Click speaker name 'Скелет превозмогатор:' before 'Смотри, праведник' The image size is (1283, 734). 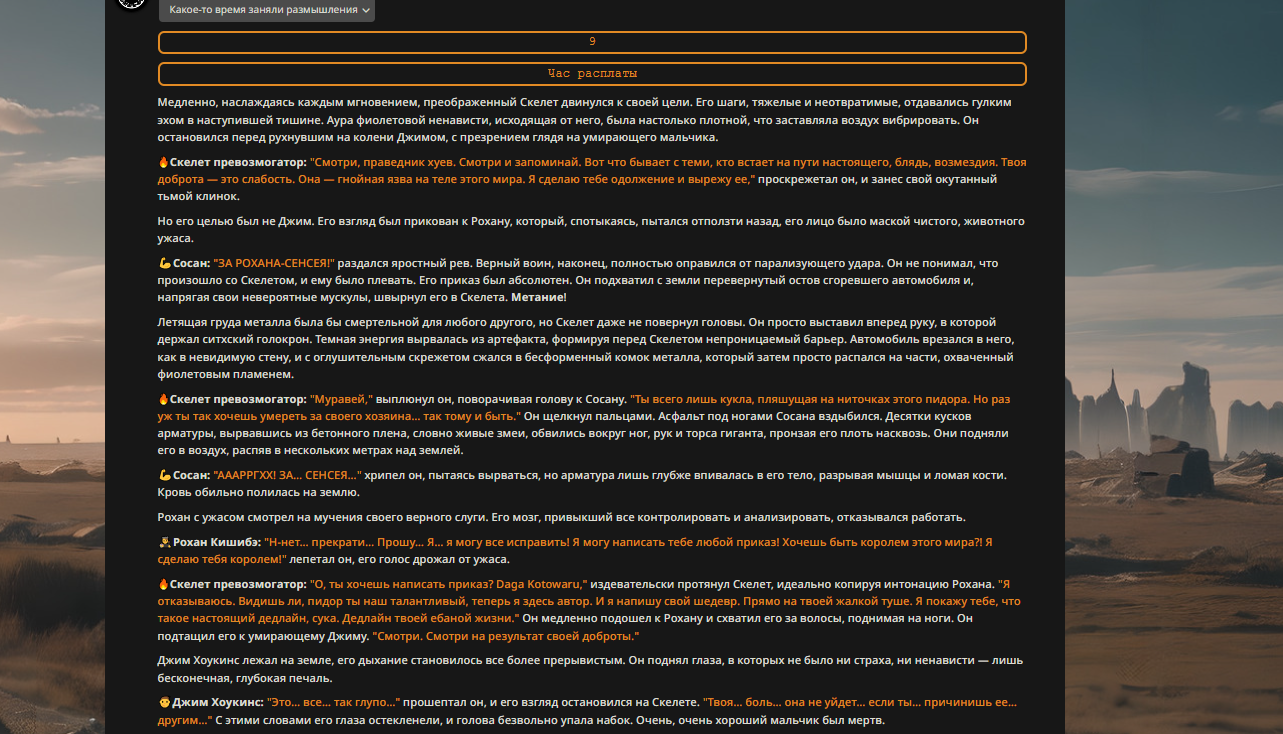click(238, 162)
